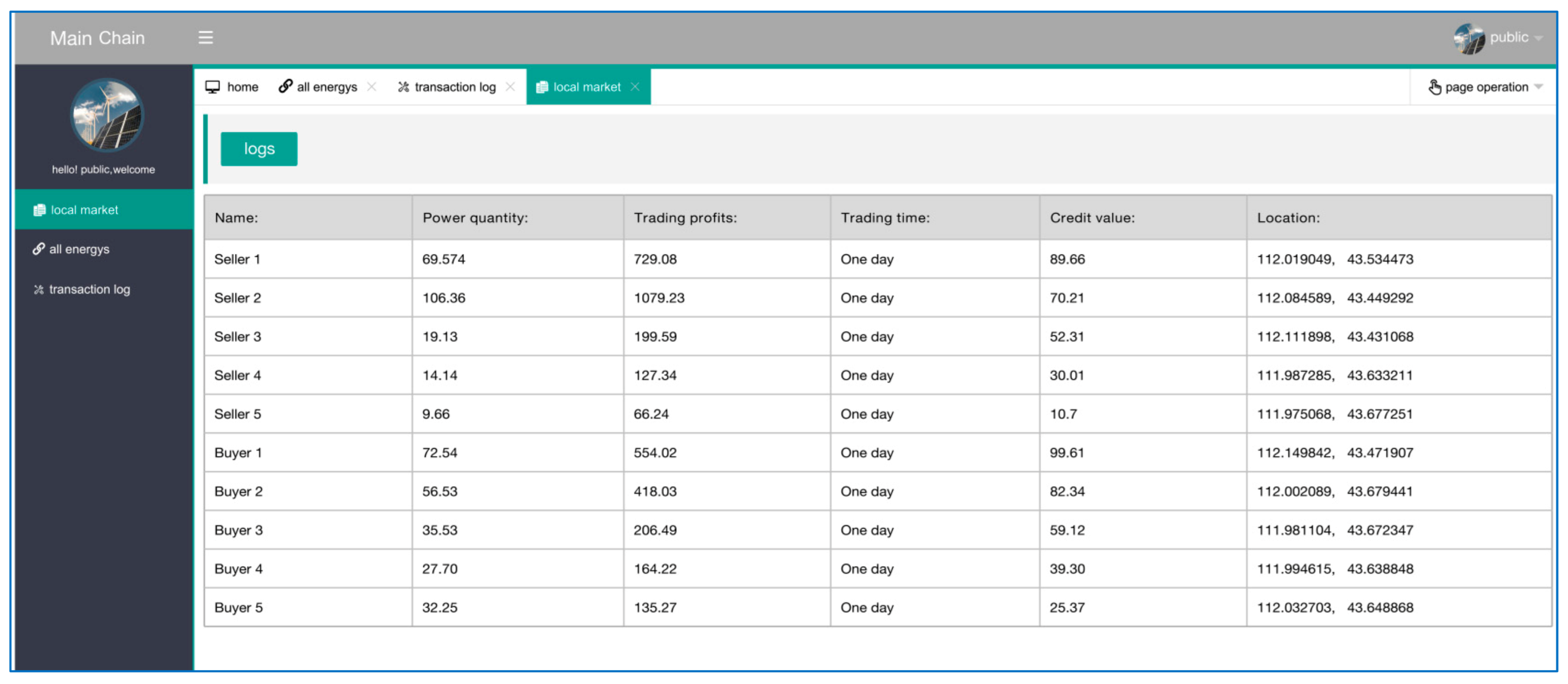This screenshot has width=1568, height=684.
Task: Close the transaction log tab
Action: click(510, 87)
